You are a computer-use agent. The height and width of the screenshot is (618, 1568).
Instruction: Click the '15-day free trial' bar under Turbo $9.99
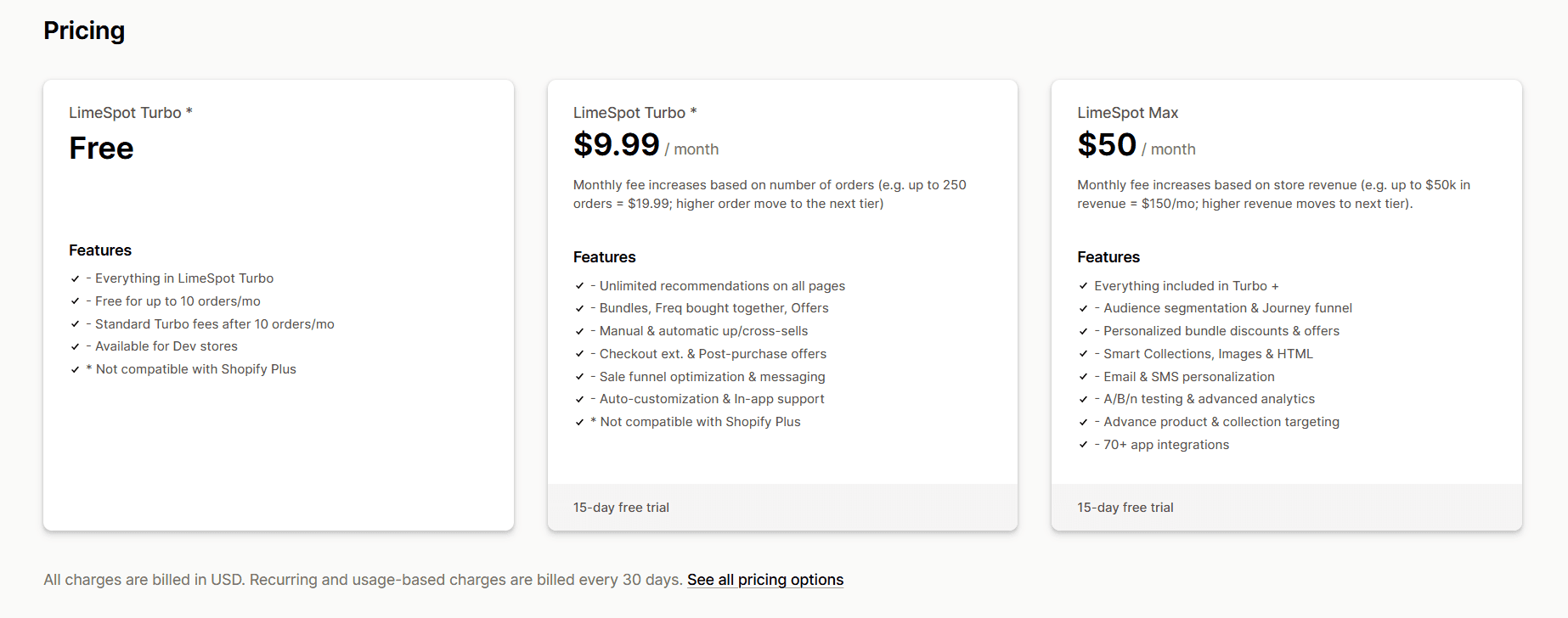[621, 508]
